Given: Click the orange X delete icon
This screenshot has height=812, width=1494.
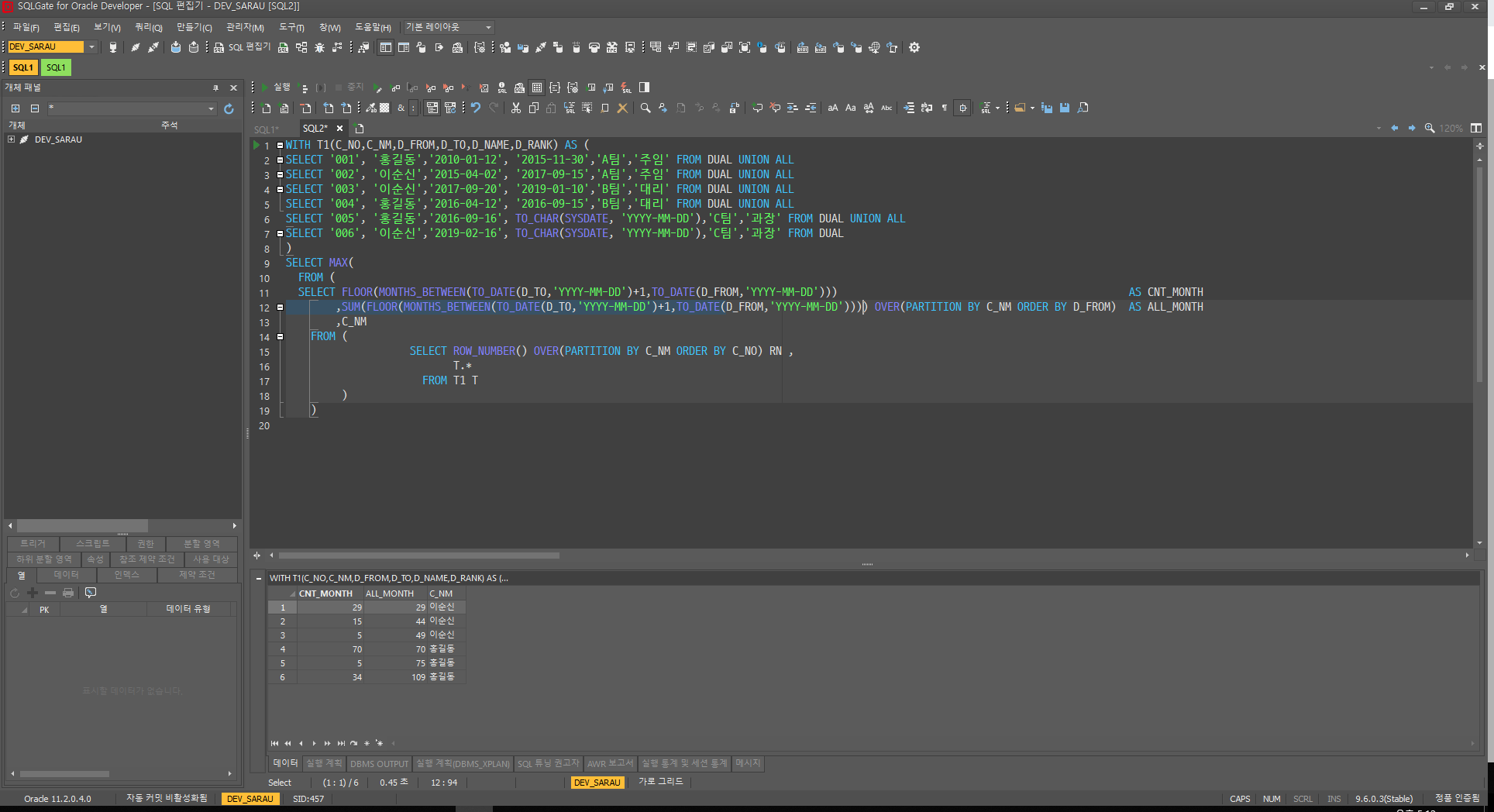Looking at the screenshot, I should [622, 108].
